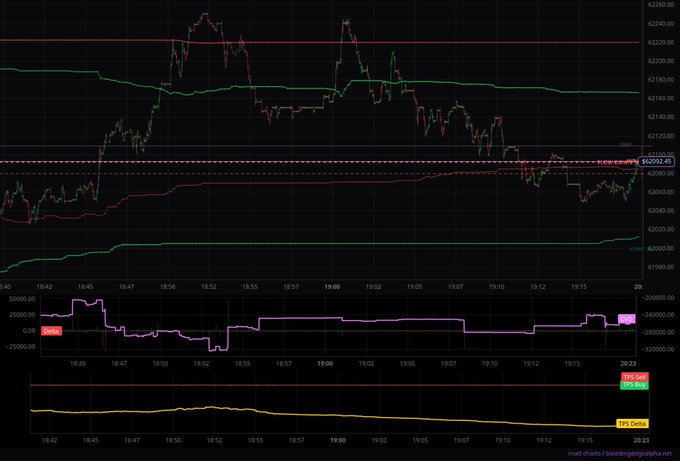This screenshot has width=680, height=461.
Task: Click the 62120.00 price axis label
Action: 660,136
